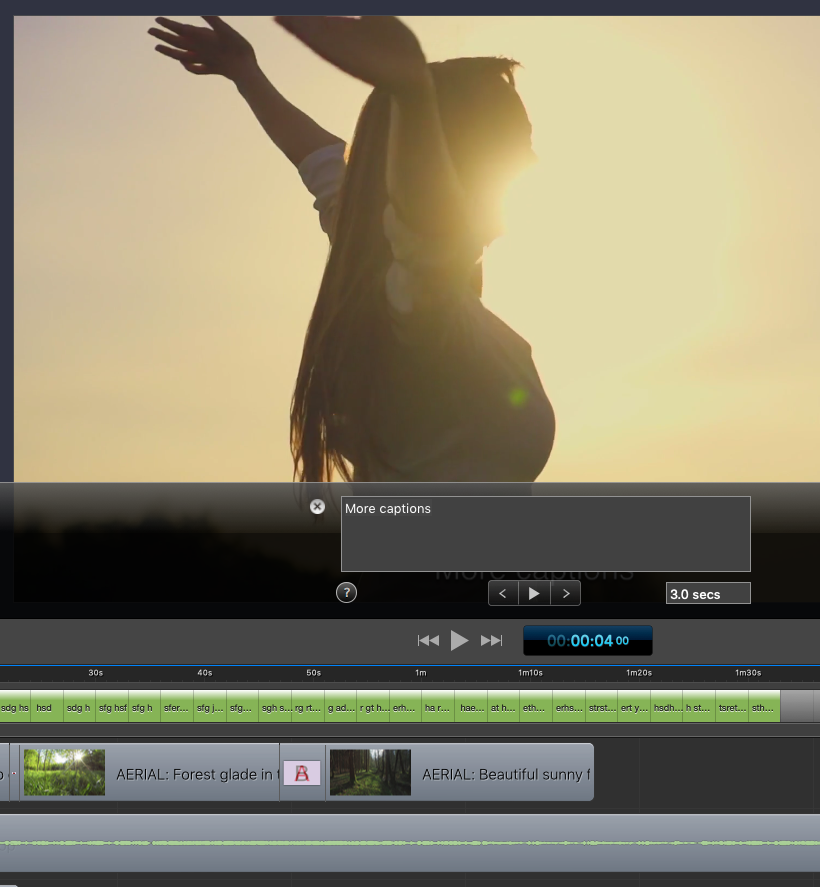
Task: Skip back to the project start
Action: (x=429, y=640)
